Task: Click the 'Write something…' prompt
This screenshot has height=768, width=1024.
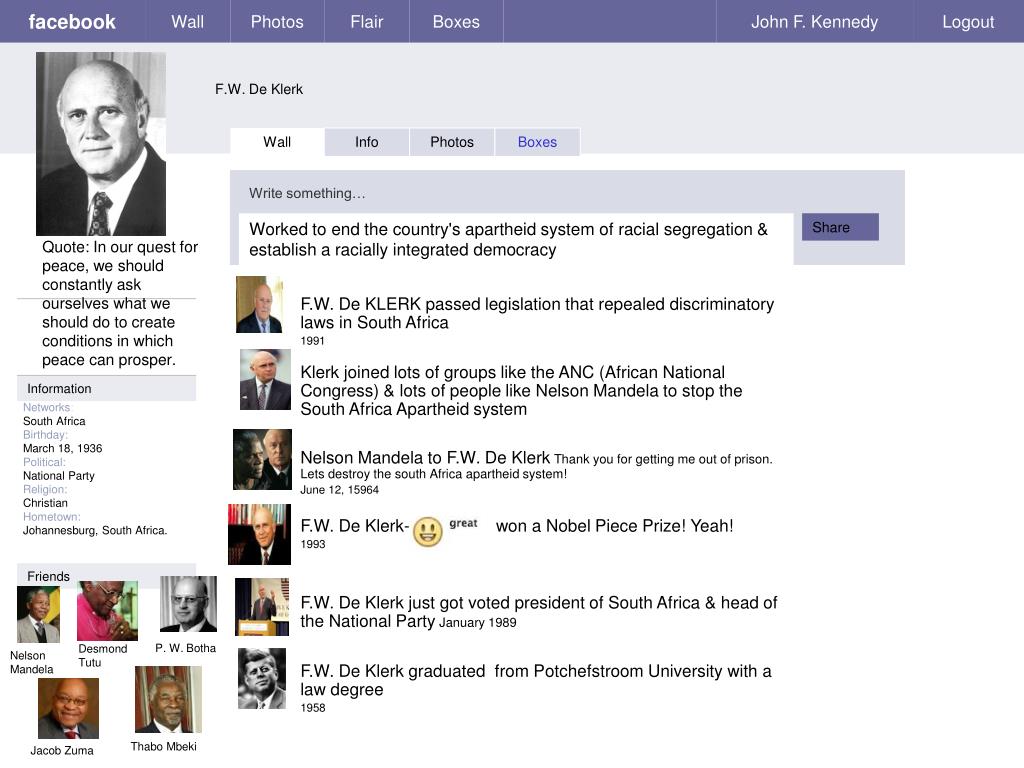Action: (x=307, y=193)
